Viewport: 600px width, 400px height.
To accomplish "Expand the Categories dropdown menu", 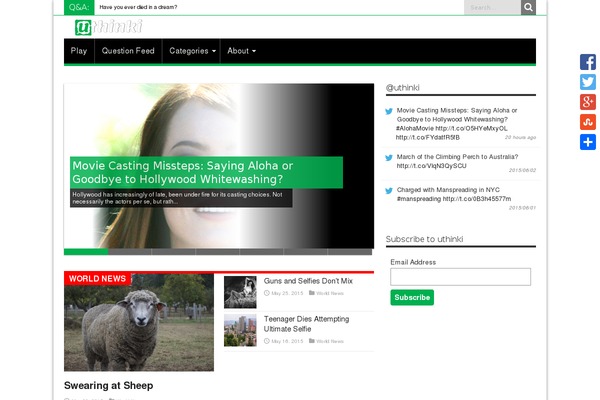I will (192, 51).
